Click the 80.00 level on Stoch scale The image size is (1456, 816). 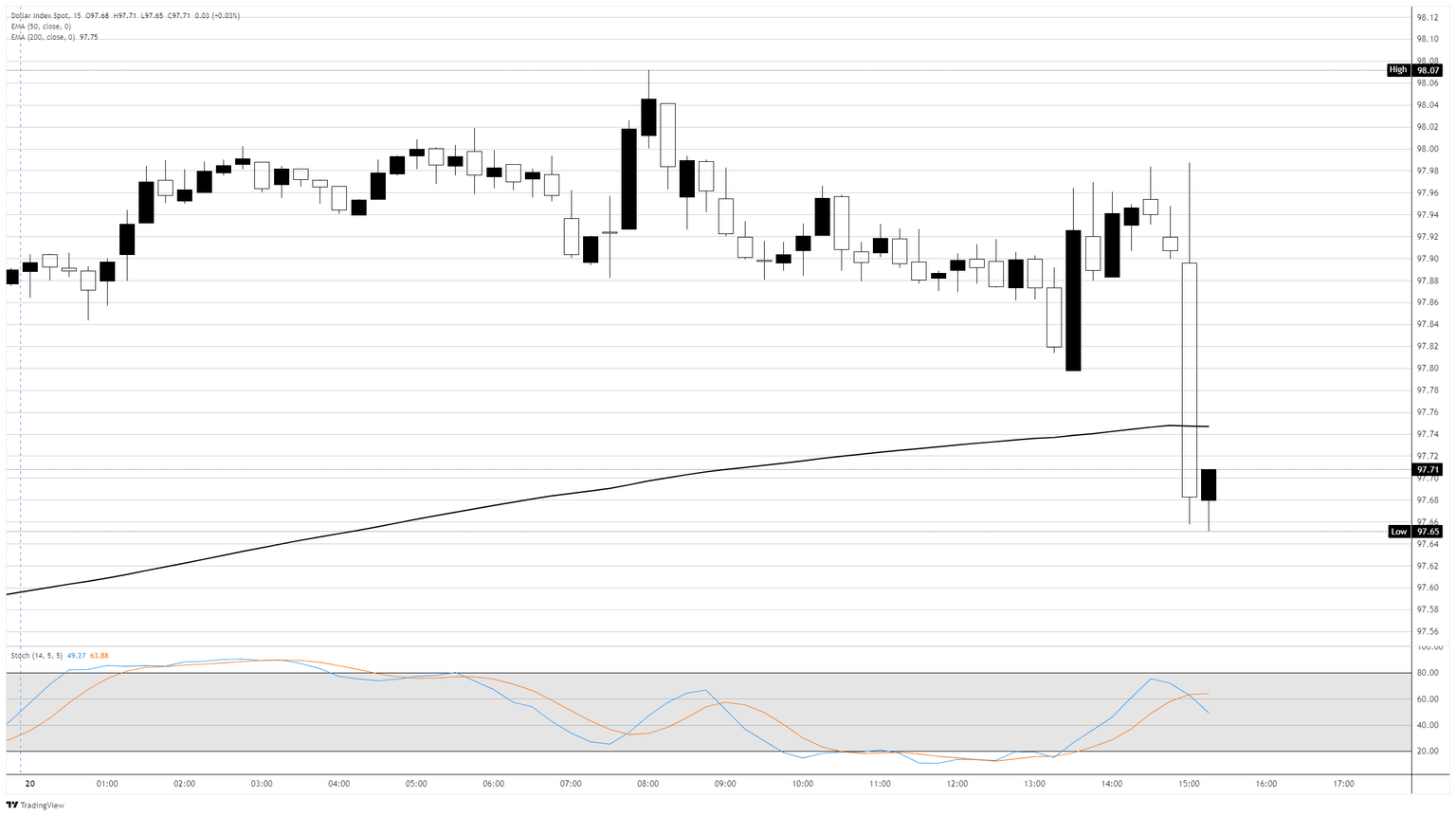click(1428, 673)
